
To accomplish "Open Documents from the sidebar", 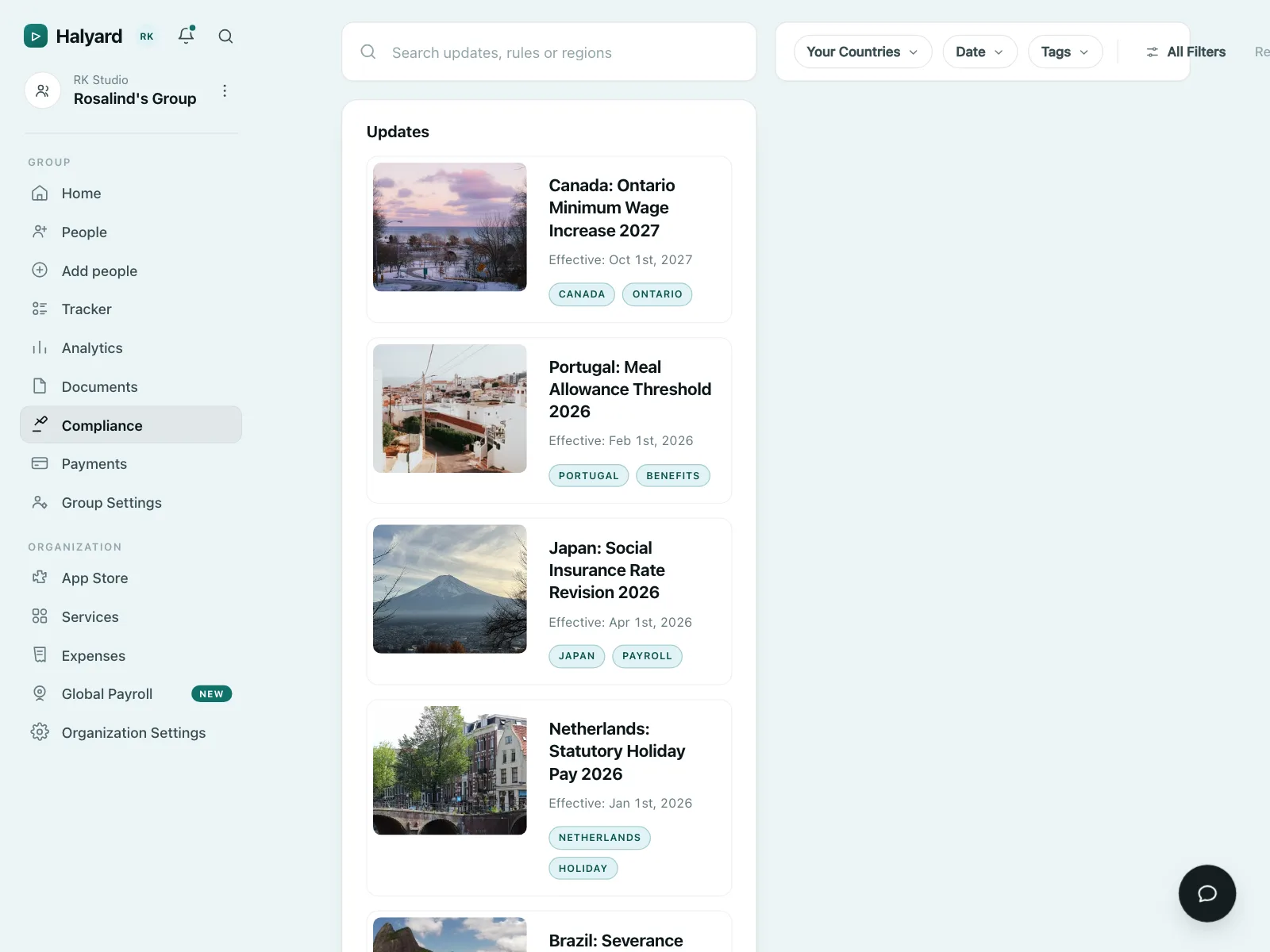I will (x=131, y=386).
